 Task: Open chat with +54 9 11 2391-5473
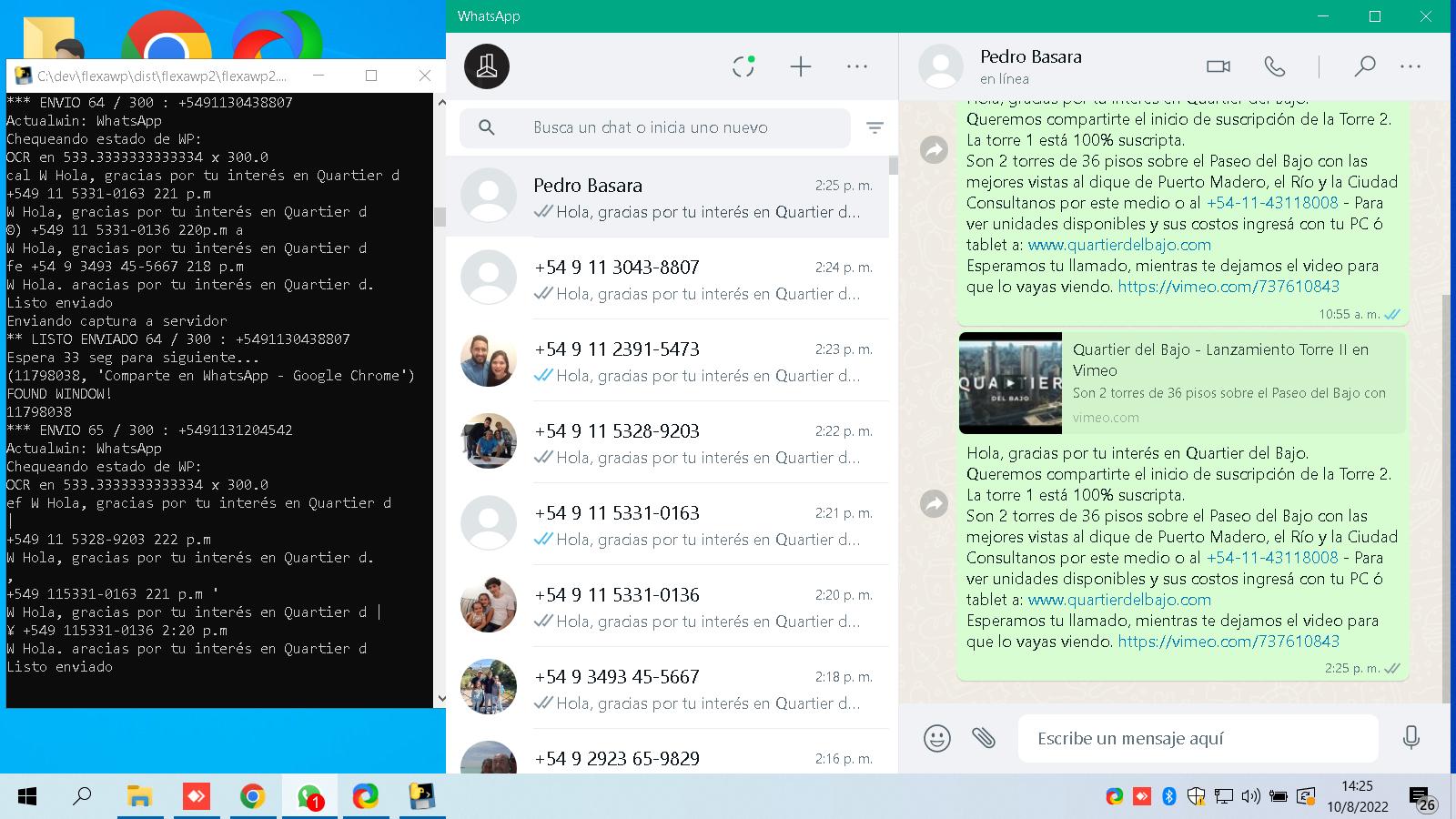(667, 360)
